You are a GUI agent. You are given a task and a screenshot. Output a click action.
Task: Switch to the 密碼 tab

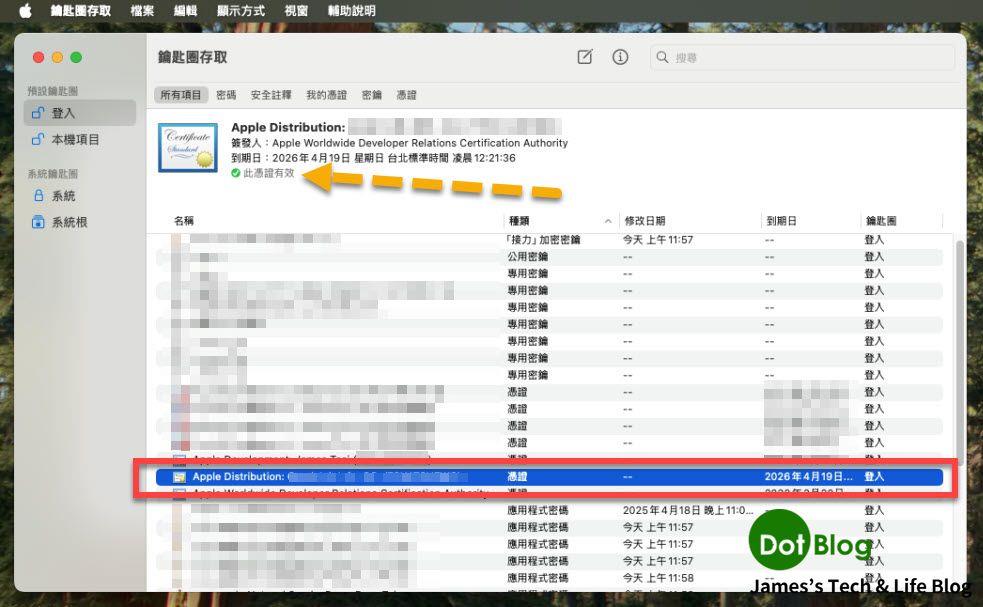click(226, 95)
